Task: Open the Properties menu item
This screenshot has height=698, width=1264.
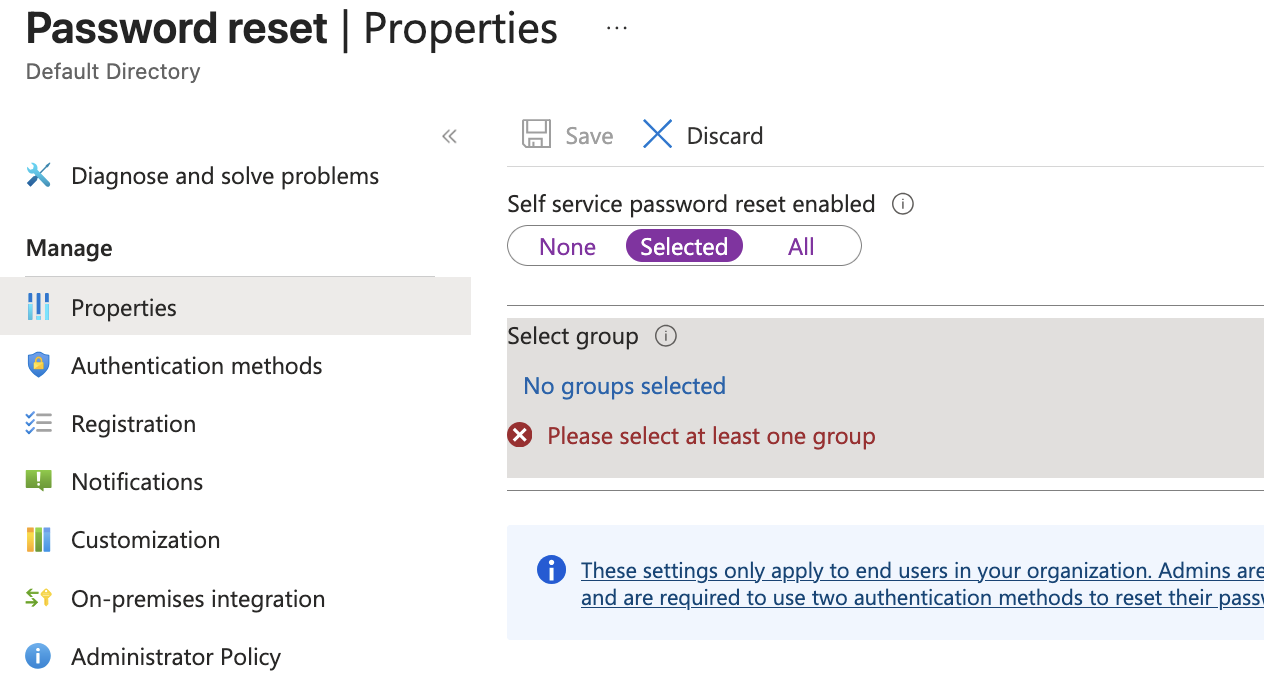Action: 124,308
